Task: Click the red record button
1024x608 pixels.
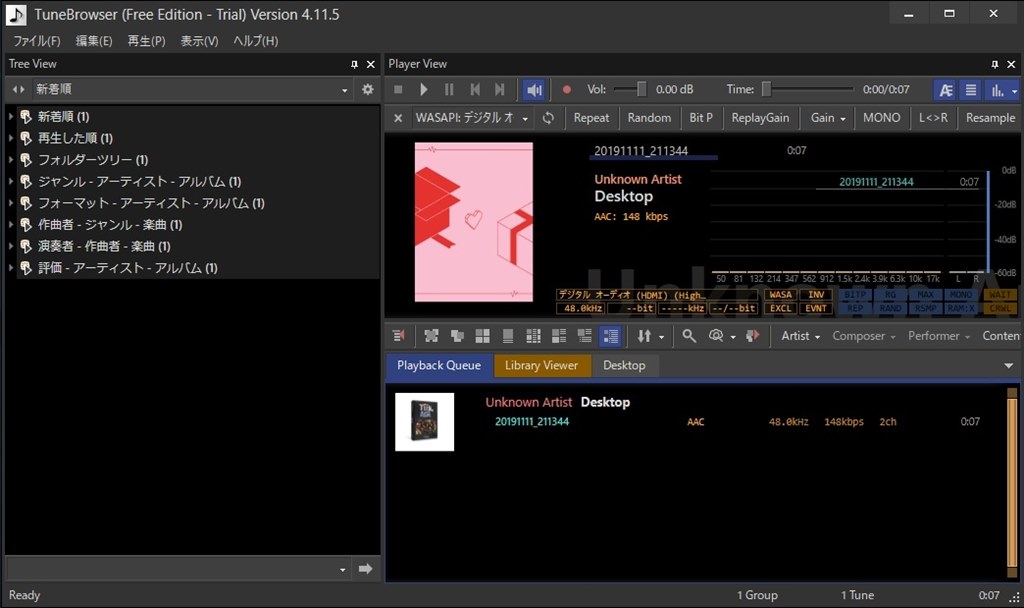Action: [567, 89]
